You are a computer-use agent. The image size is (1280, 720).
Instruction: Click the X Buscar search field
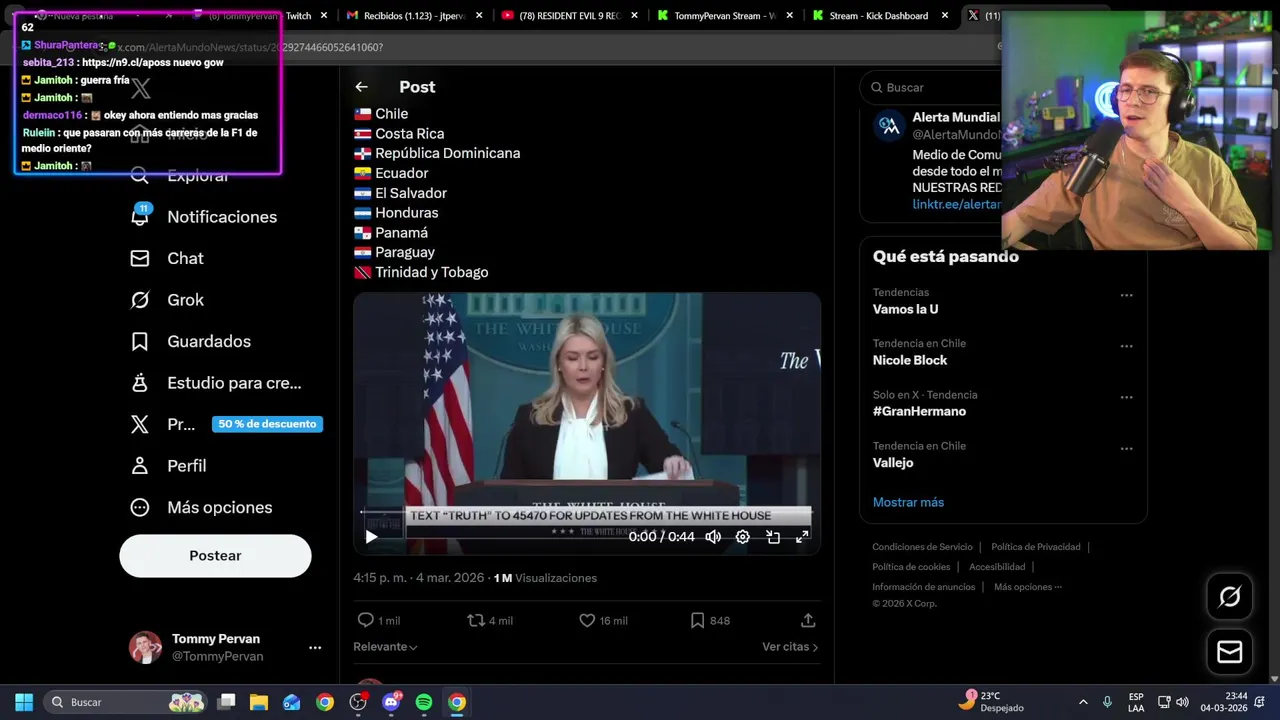[x=930, y=88]
